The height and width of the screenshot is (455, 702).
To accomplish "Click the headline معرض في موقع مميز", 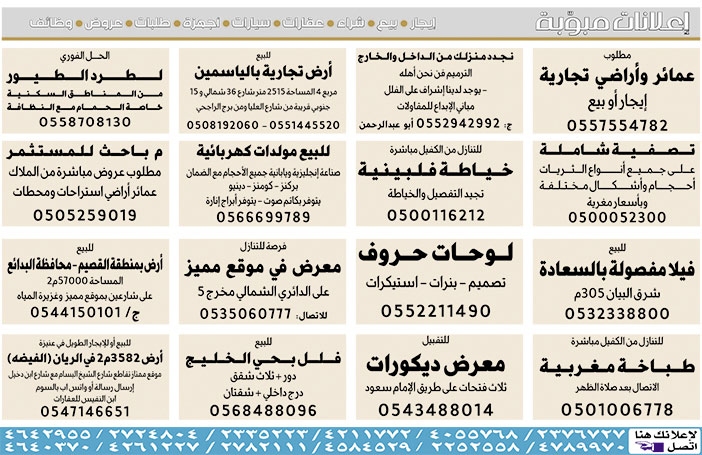I will point(263,268).
